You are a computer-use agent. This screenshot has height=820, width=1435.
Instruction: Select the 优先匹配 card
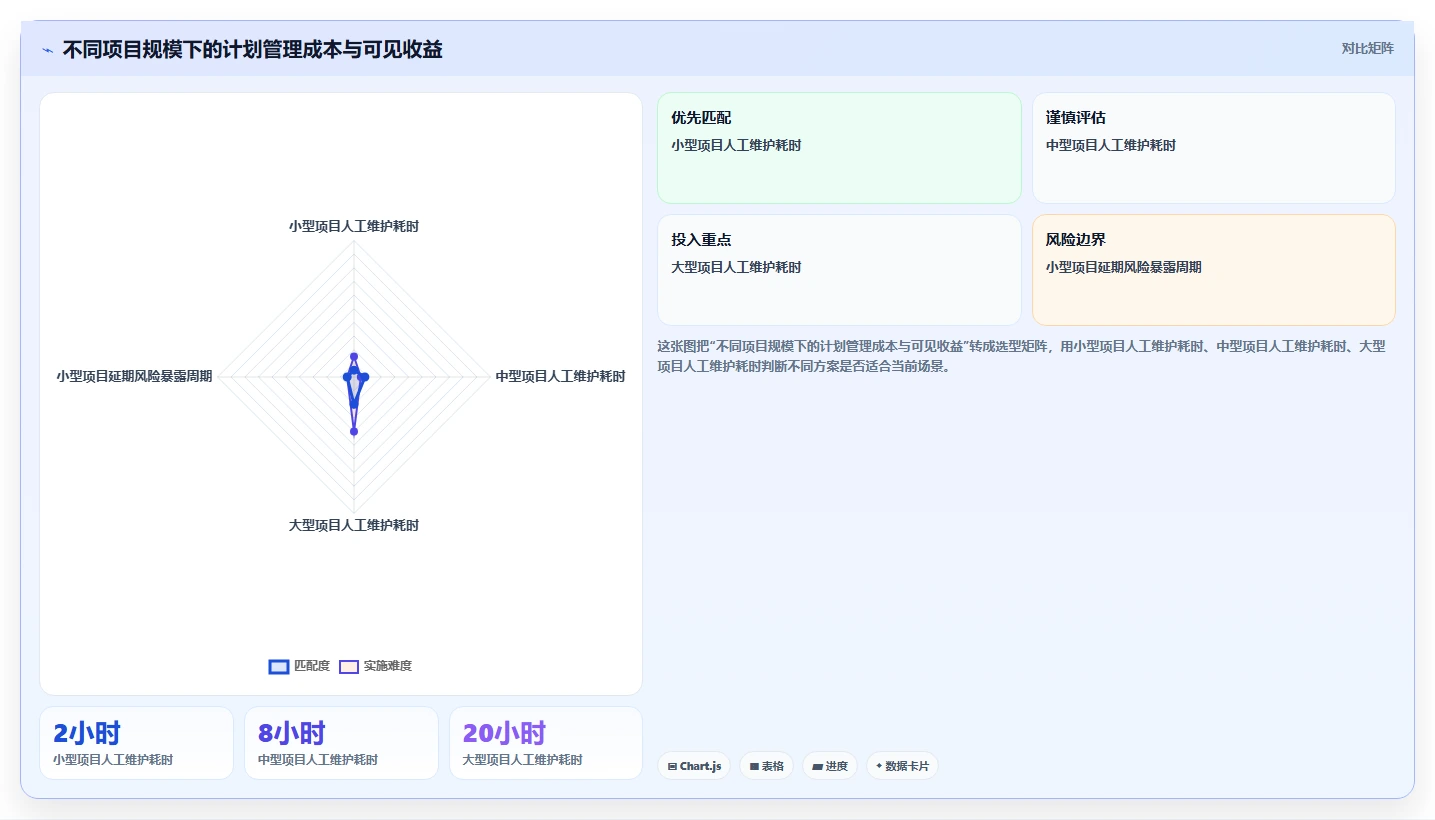pyautogui.click(x=839, y=148)
